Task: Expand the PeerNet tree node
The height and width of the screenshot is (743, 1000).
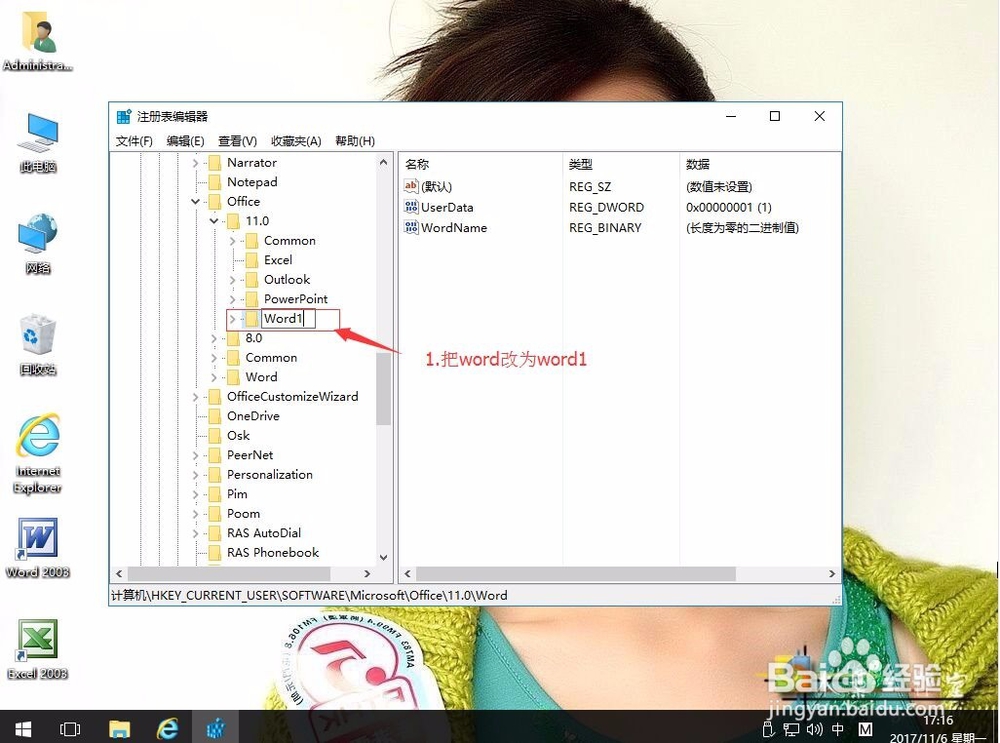Action: point(195,455)
